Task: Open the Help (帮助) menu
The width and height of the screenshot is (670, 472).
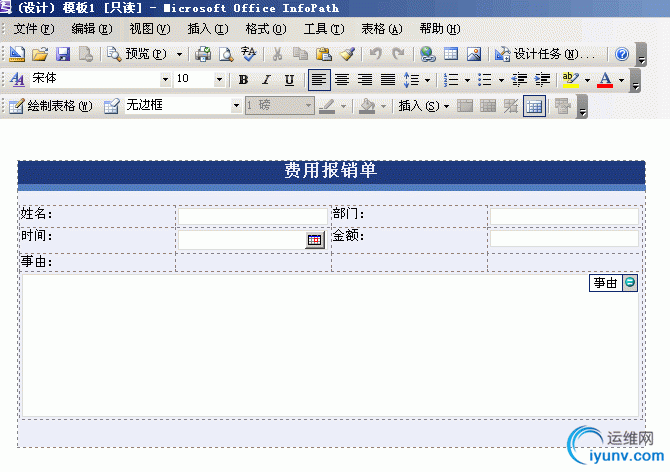Action: (440, 29)
